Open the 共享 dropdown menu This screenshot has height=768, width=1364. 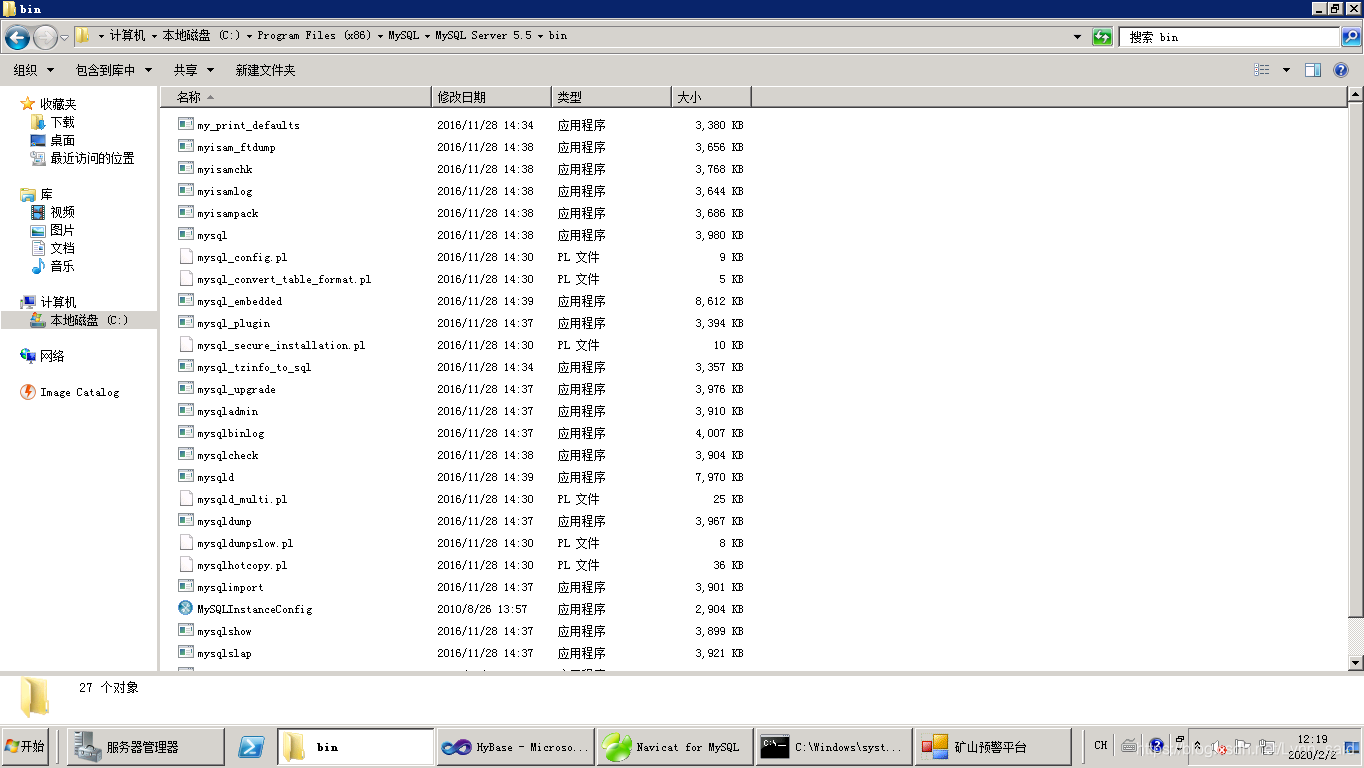point(194,70)
